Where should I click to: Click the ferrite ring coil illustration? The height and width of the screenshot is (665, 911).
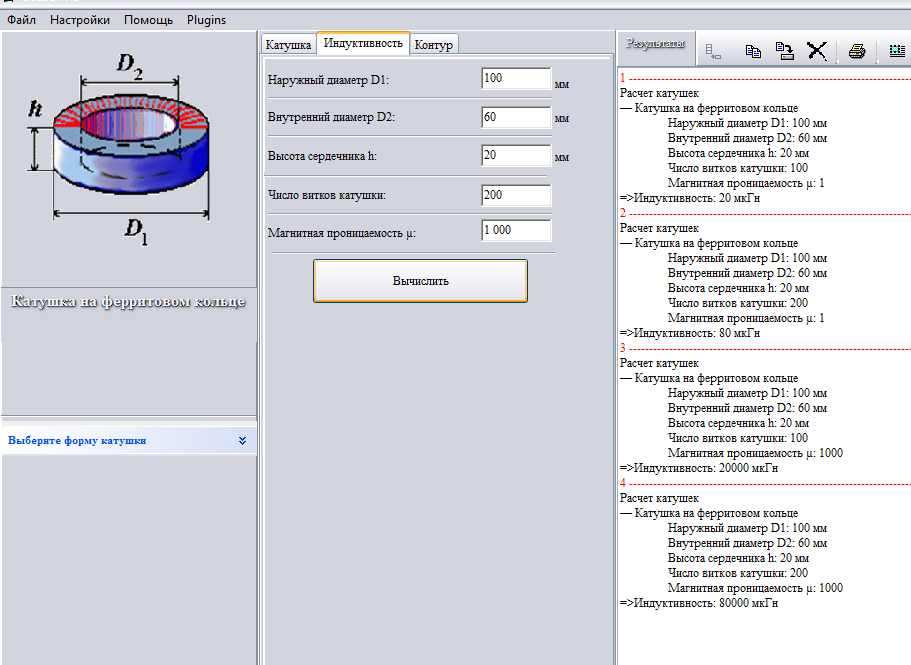pyautogui.click(x=120, y=150)
